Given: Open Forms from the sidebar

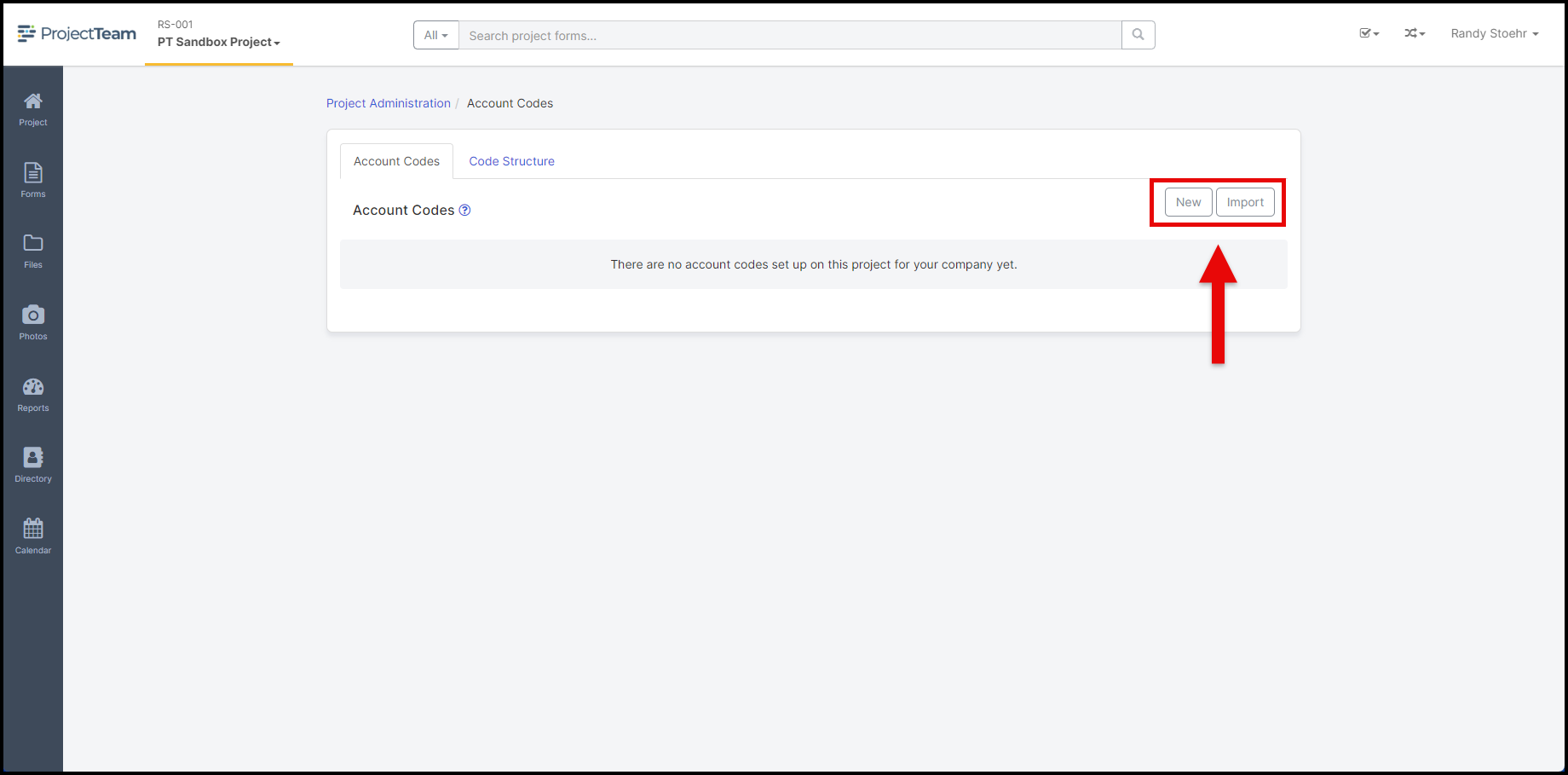Looking at the screenshot, I should [33, 181].
